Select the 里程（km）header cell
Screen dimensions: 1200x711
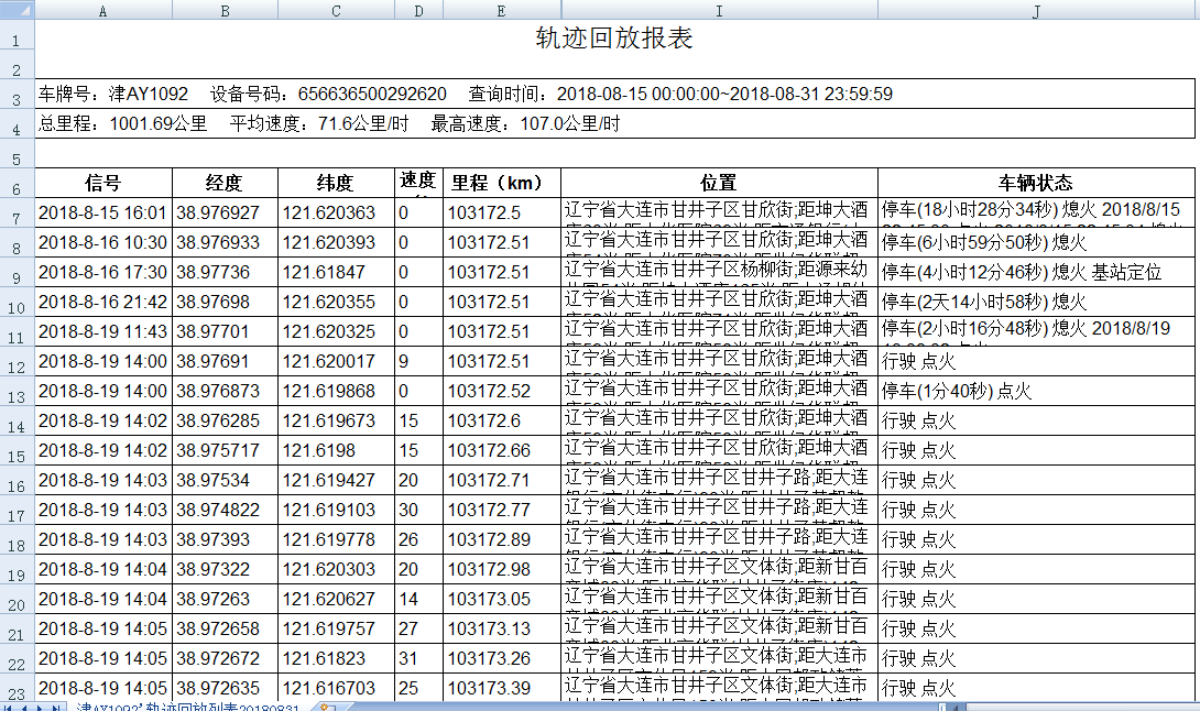[502, 183]
